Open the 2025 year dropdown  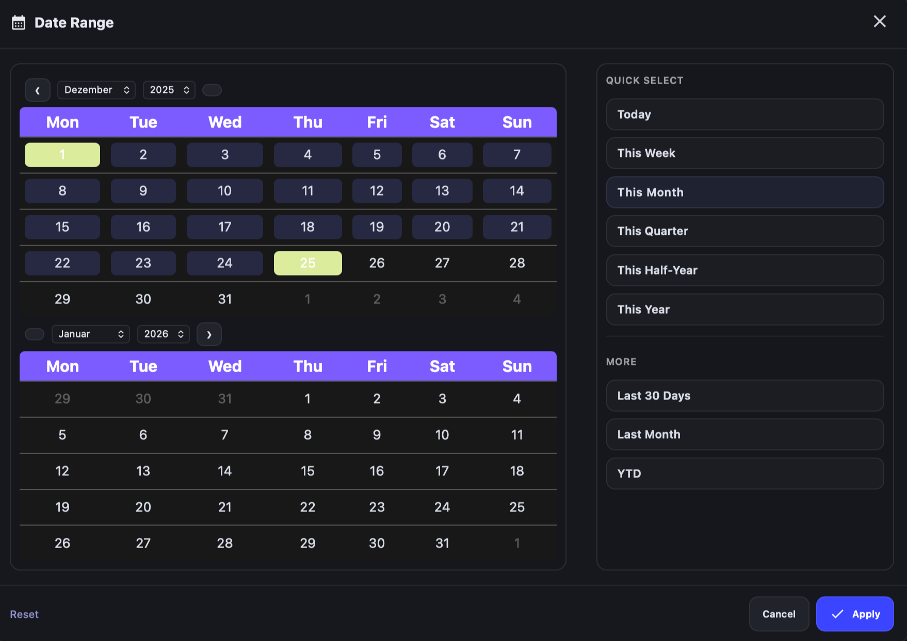[169, 90]
